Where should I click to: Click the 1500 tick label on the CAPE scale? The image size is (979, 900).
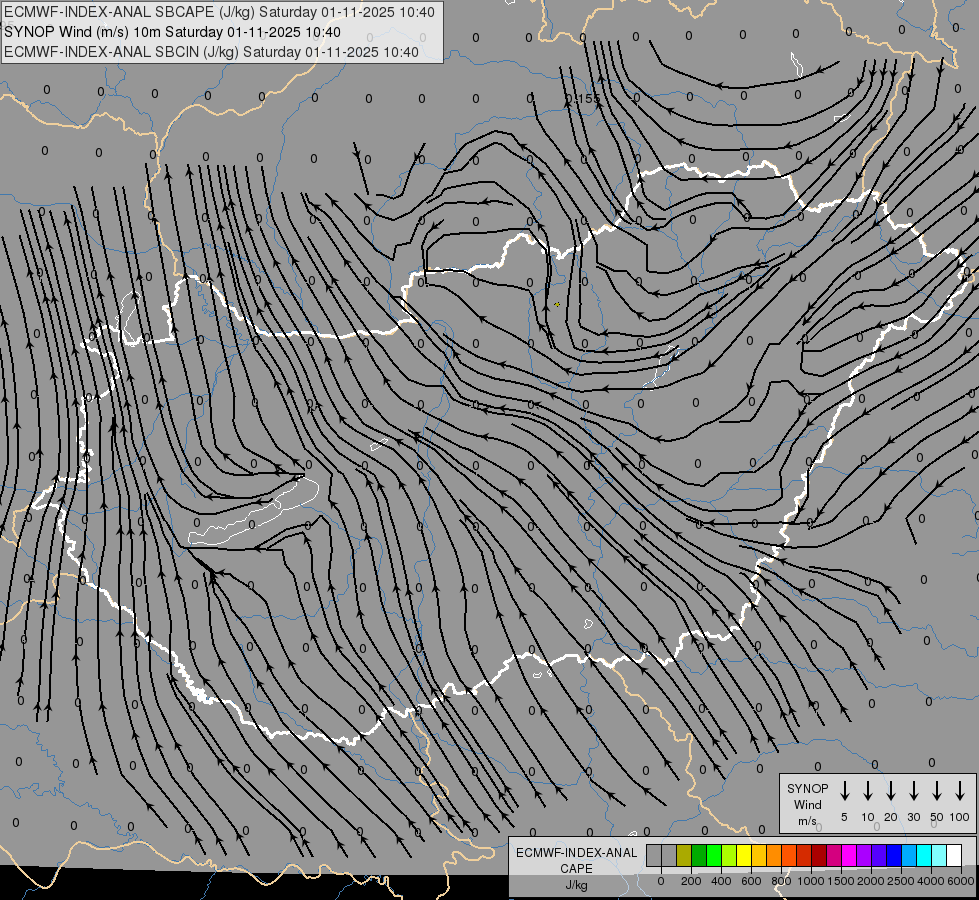841,881
